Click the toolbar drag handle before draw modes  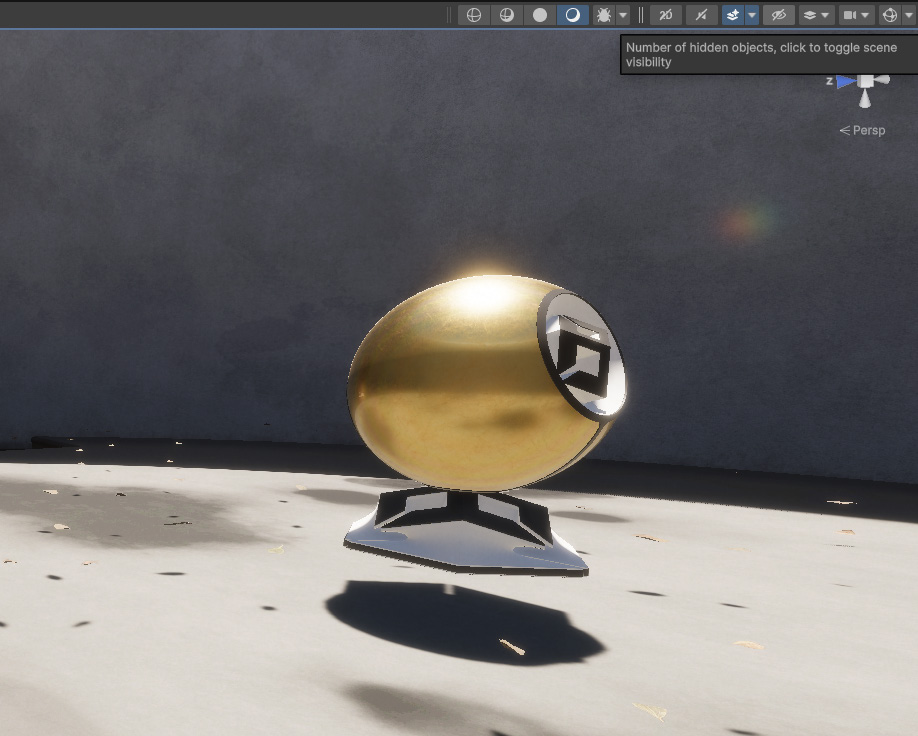449,15
